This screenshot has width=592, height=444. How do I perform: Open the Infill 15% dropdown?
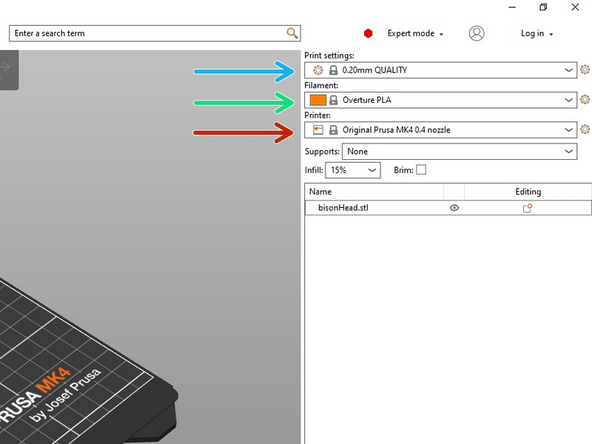pyautogui.click(x=353, y=170)
